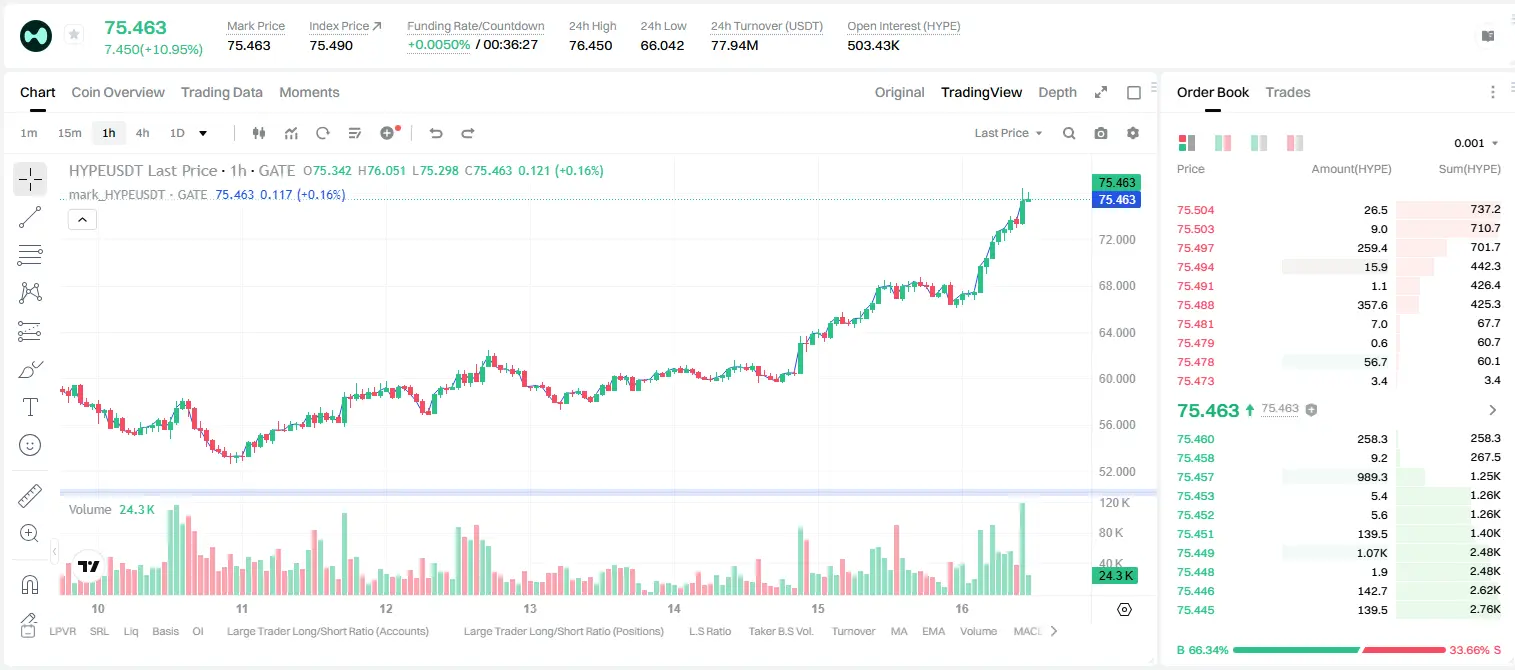The height and width of the screenshot is (670, 1515).
Task: Open chart settings gear icon
Action: [1133, 133]
